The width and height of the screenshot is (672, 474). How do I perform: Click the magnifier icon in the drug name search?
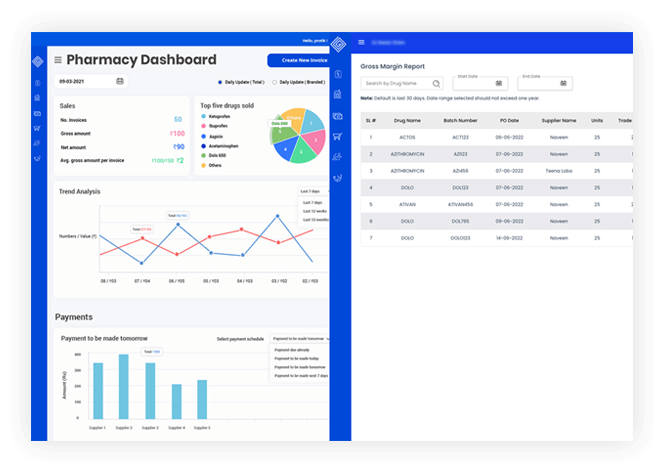pyautogui.click(x=436, y=84)
